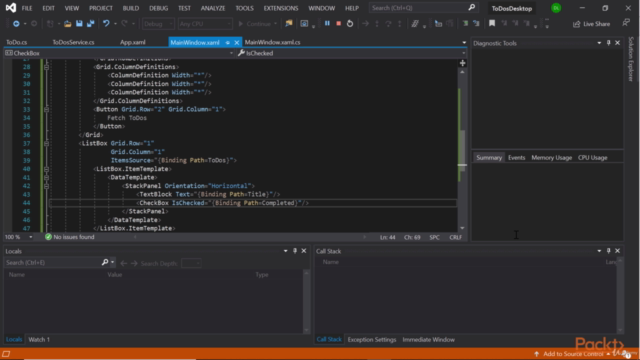Open the Undo history dropdown arrow
Image resolution: width=640 pixels, height=360 pixels.
[115, 24]
